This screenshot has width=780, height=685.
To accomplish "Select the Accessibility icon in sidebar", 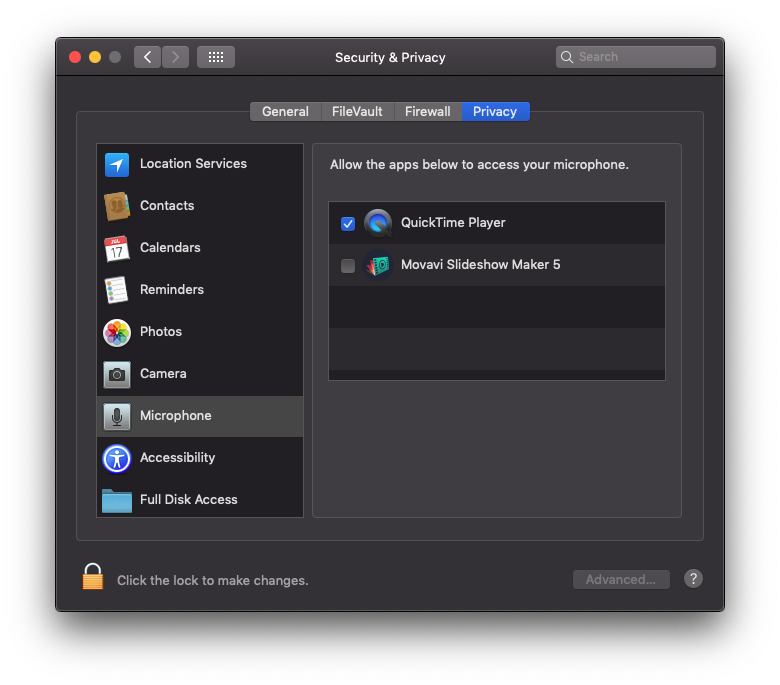I will pyautogui.click(x=117, y=458).
